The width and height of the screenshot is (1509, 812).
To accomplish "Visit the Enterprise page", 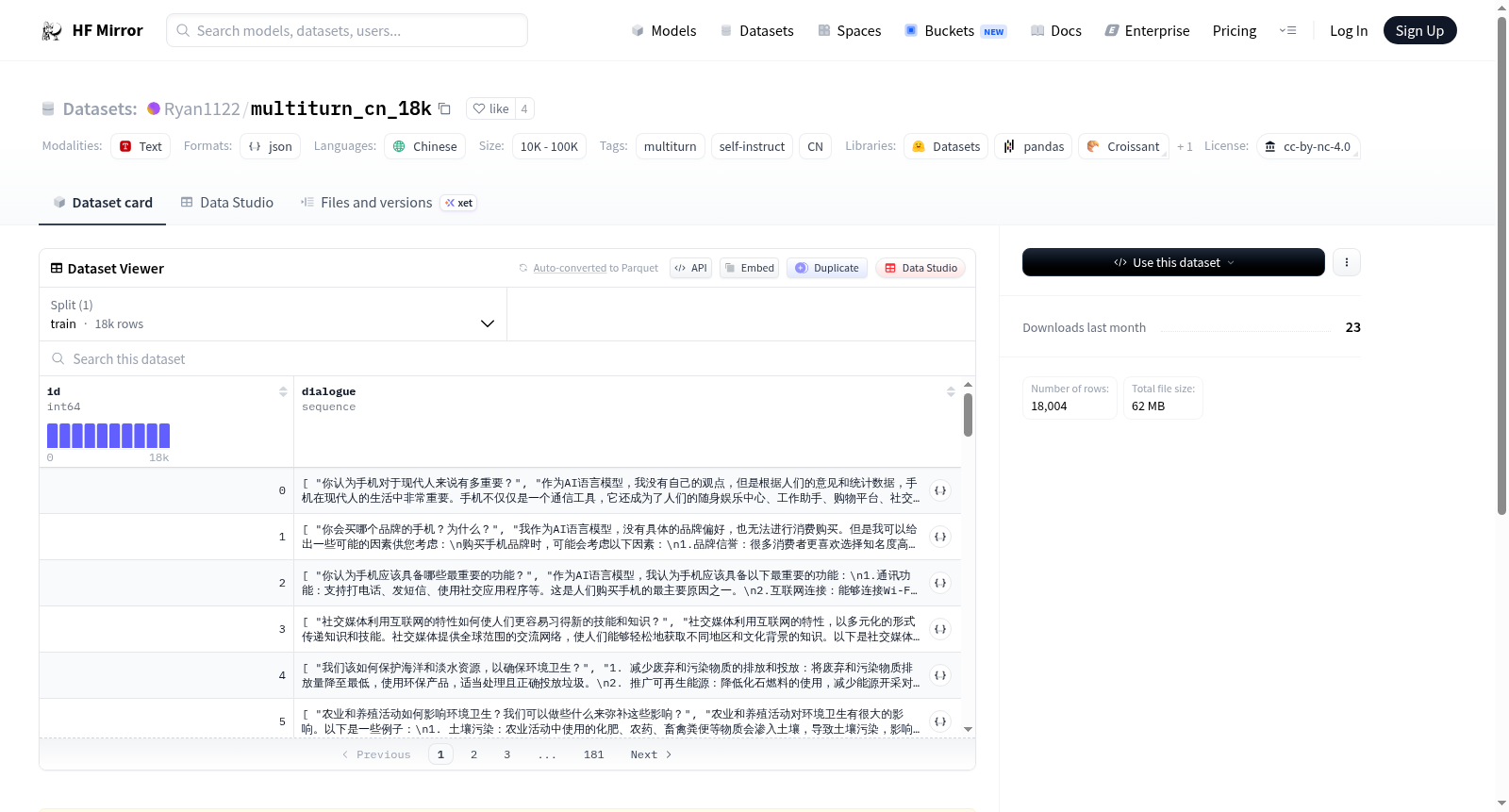I will (1147, 30).
